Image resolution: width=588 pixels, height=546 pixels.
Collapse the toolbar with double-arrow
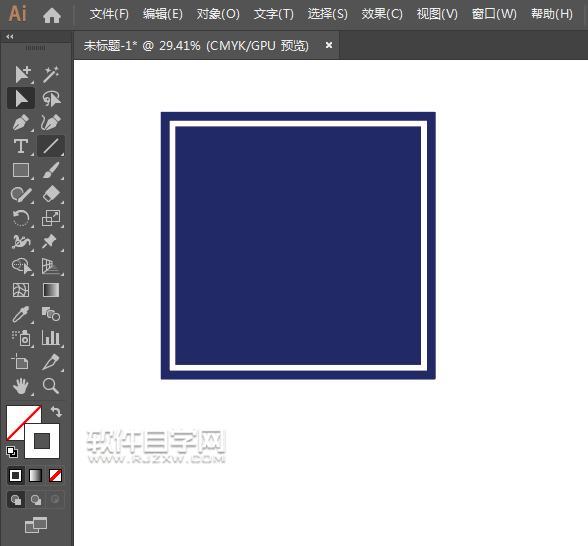(x=10, y=36)
